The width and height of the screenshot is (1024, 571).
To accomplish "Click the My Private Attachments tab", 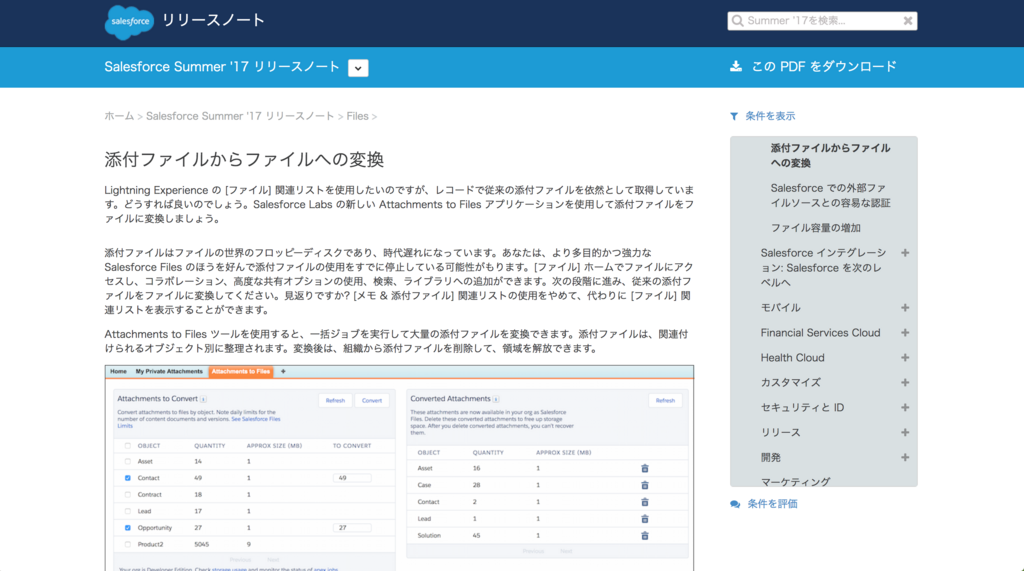I will [x=169, y=371].
